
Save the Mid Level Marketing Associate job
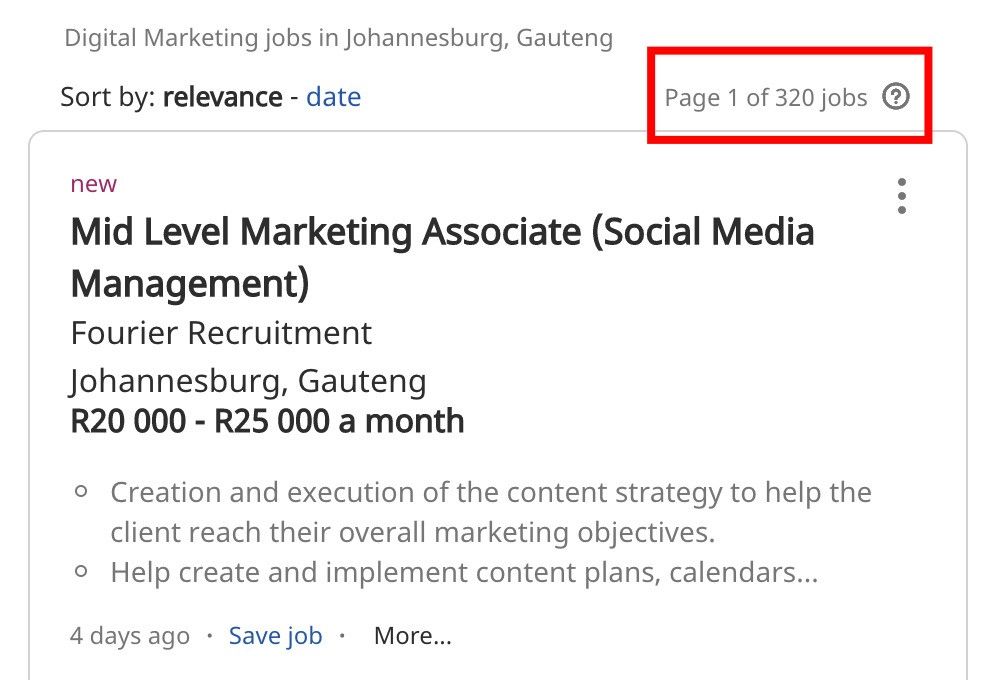pos(275,635)
